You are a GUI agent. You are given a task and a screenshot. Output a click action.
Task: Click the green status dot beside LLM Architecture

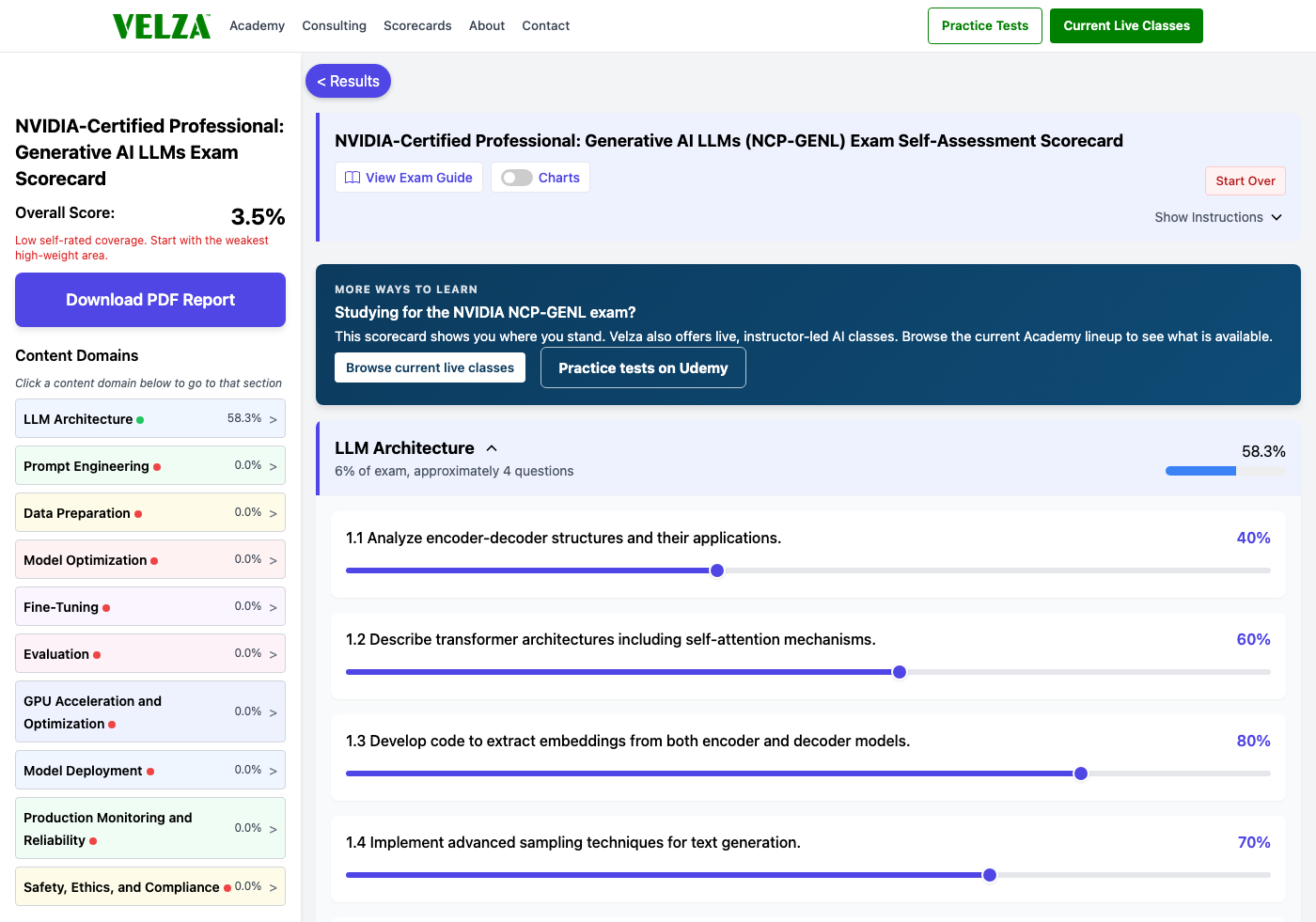point(140,420)
